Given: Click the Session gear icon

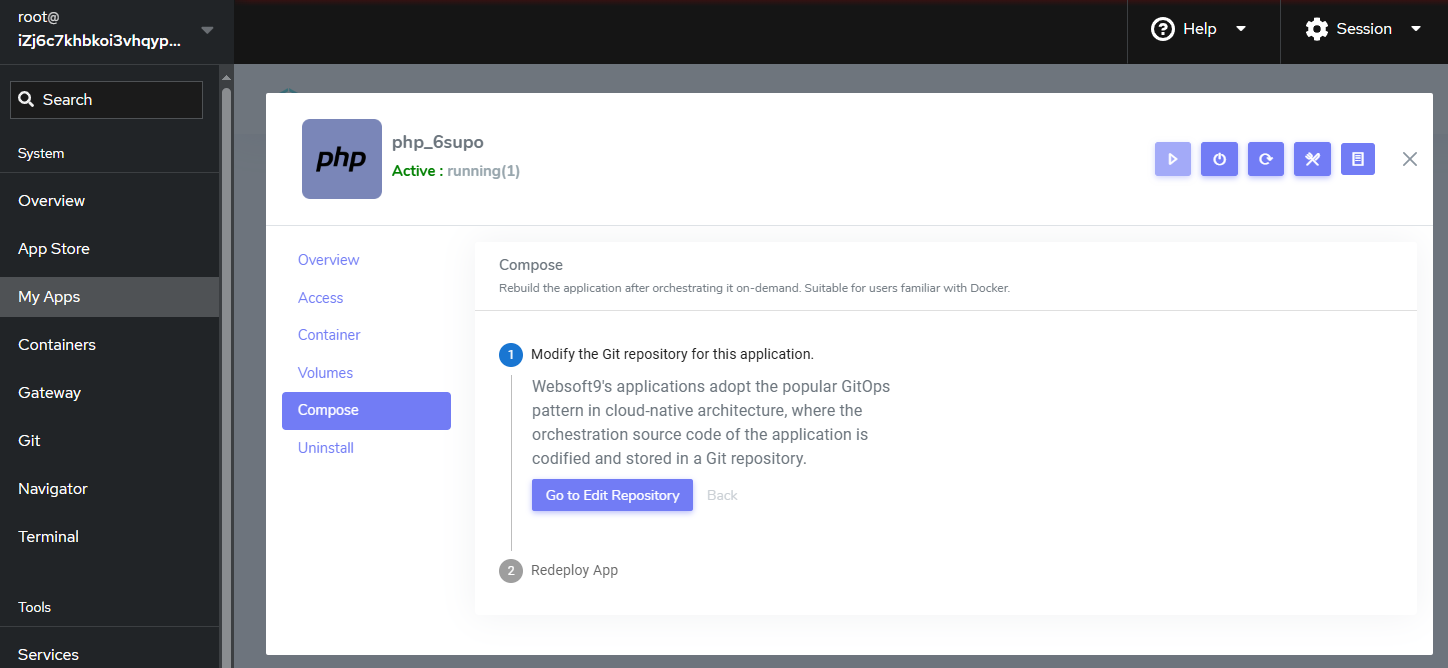Looking at the screenshot, I should point(1316,29).
